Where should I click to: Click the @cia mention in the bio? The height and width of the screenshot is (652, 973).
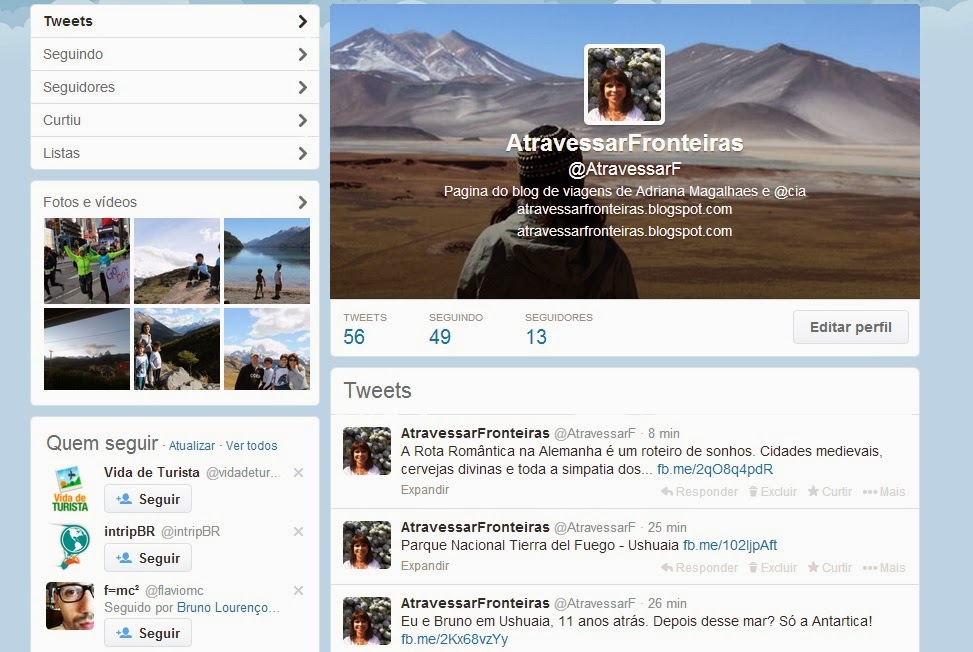(789, 191)
